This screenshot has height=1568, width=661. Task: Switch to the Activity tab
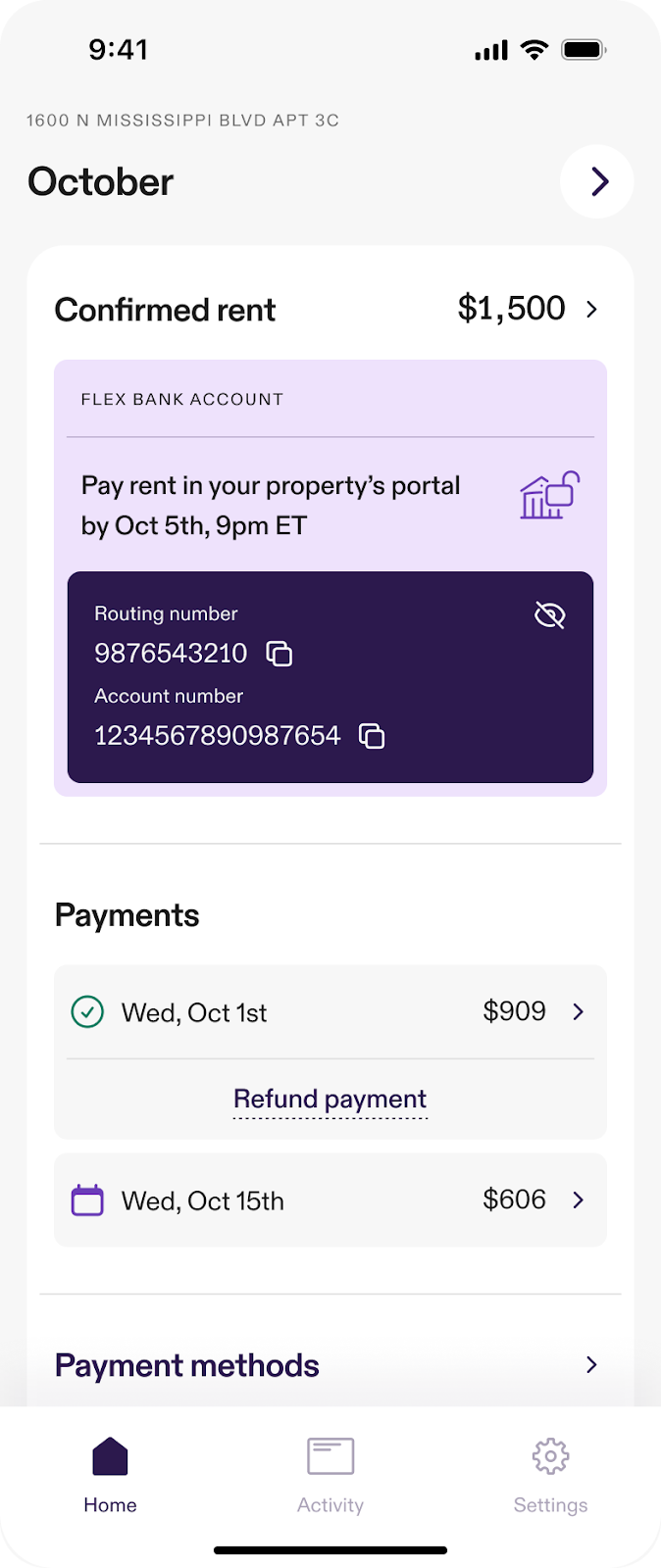tap(330, 1476)
